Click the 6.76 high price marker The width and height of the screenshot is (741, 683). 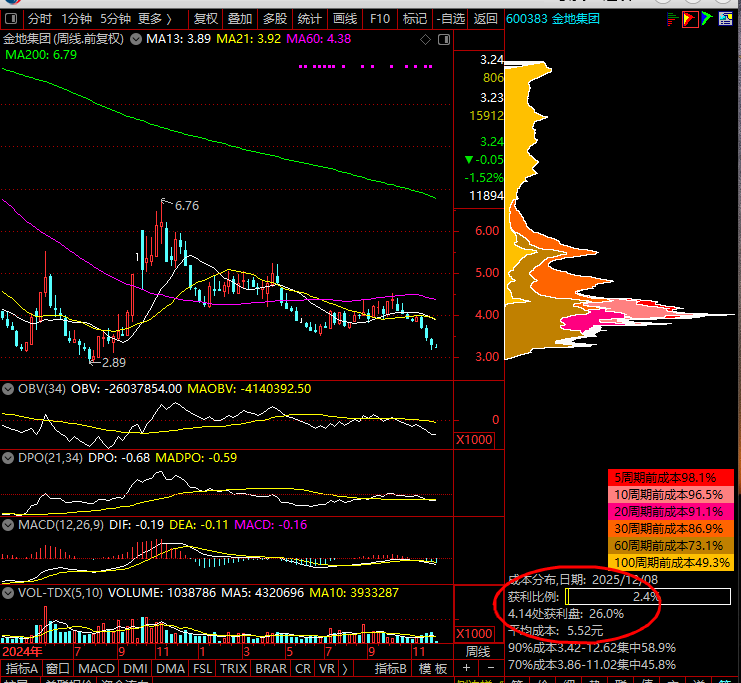(187, 206)
